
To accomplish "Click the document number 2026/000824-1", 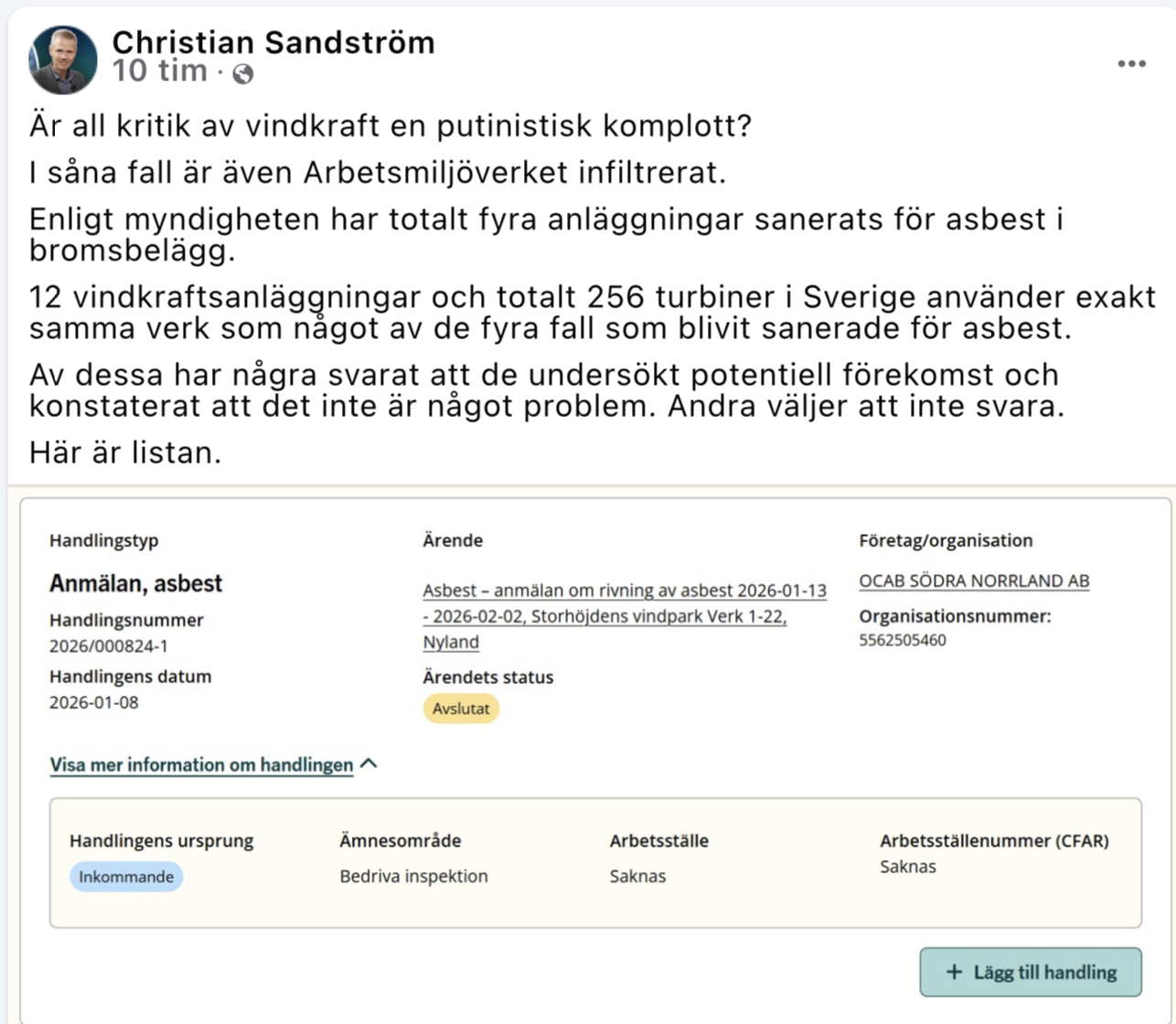I will (x=109, y=646).
